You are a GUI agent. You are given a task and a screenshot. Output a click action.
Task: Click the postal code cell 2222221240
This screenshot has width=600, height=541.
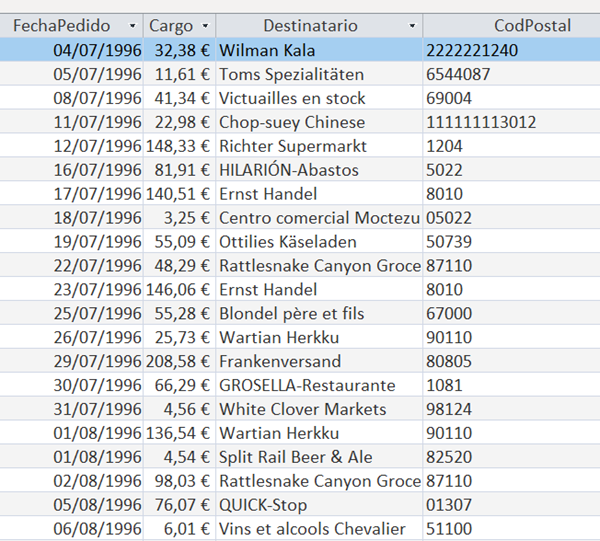coord(510,50)
